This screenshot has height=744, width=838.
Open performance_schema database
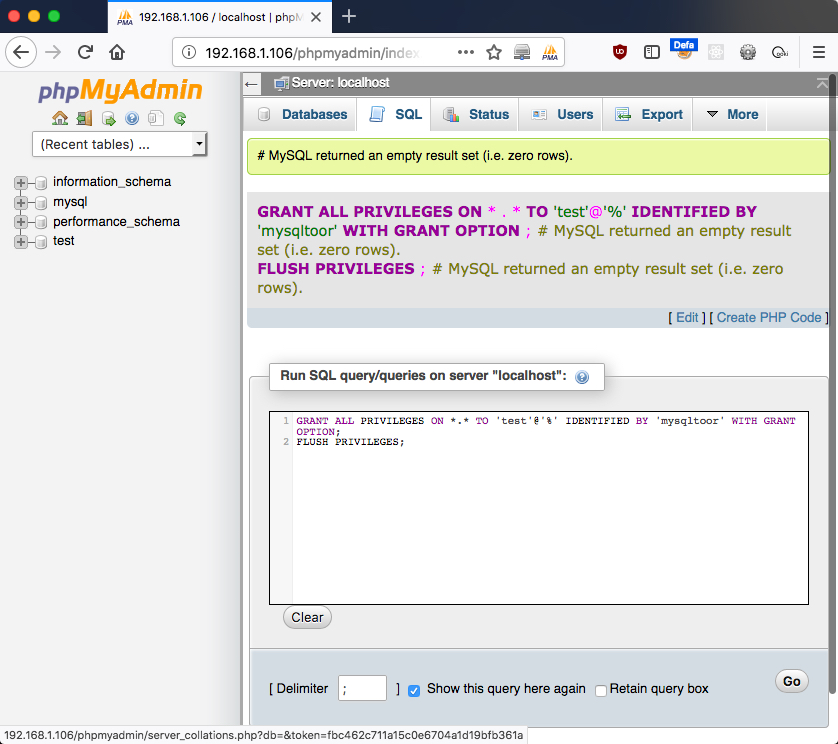click(116, 221)
